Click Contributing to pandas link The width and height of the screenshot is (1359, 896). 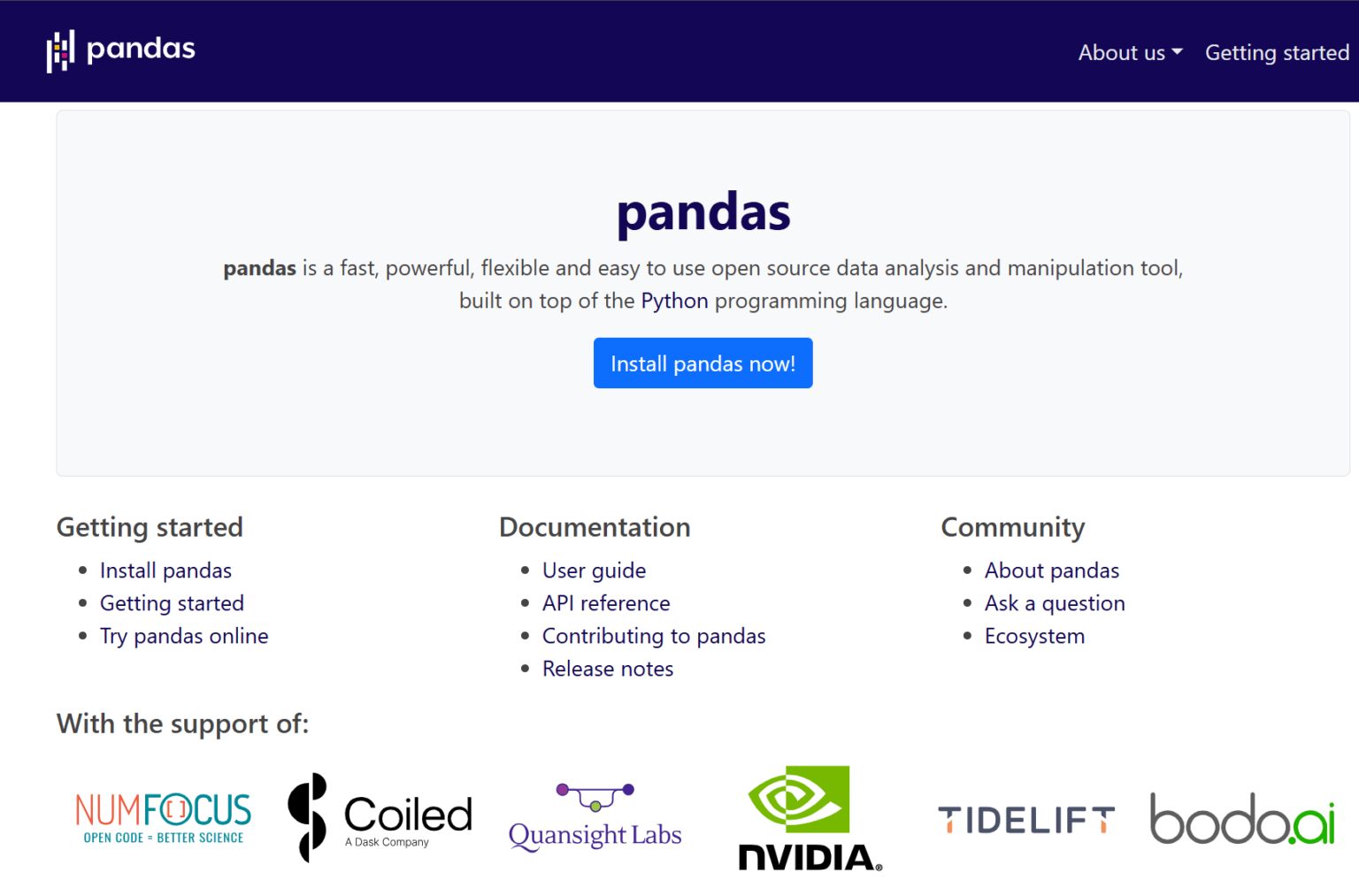point(654,636)
